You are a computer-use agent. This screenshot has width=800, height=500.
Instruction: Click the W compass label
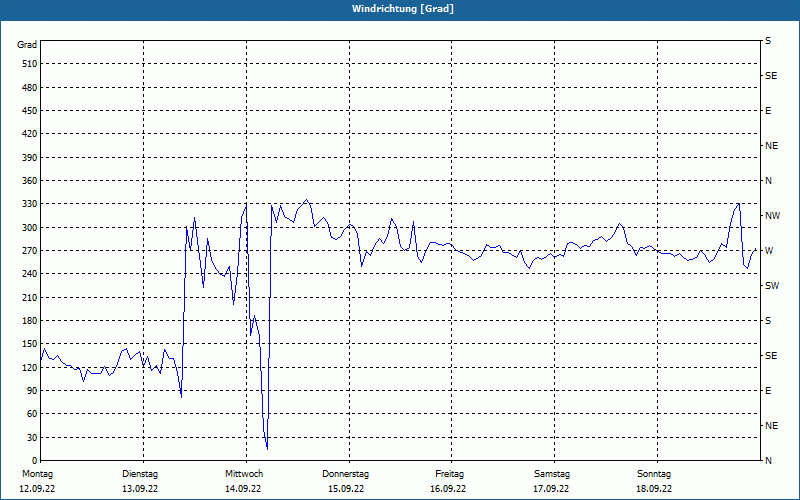[x=769, y=251]
